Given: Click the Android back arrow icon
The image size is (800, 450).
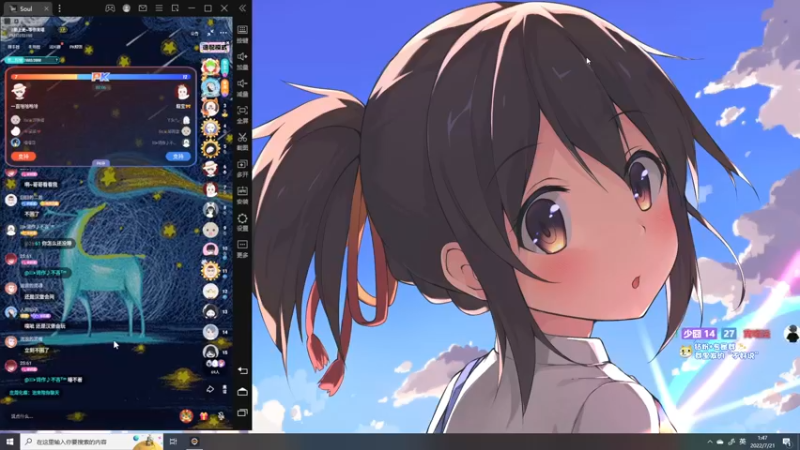Looking at the screenshot, I should (x=243, y=370).
